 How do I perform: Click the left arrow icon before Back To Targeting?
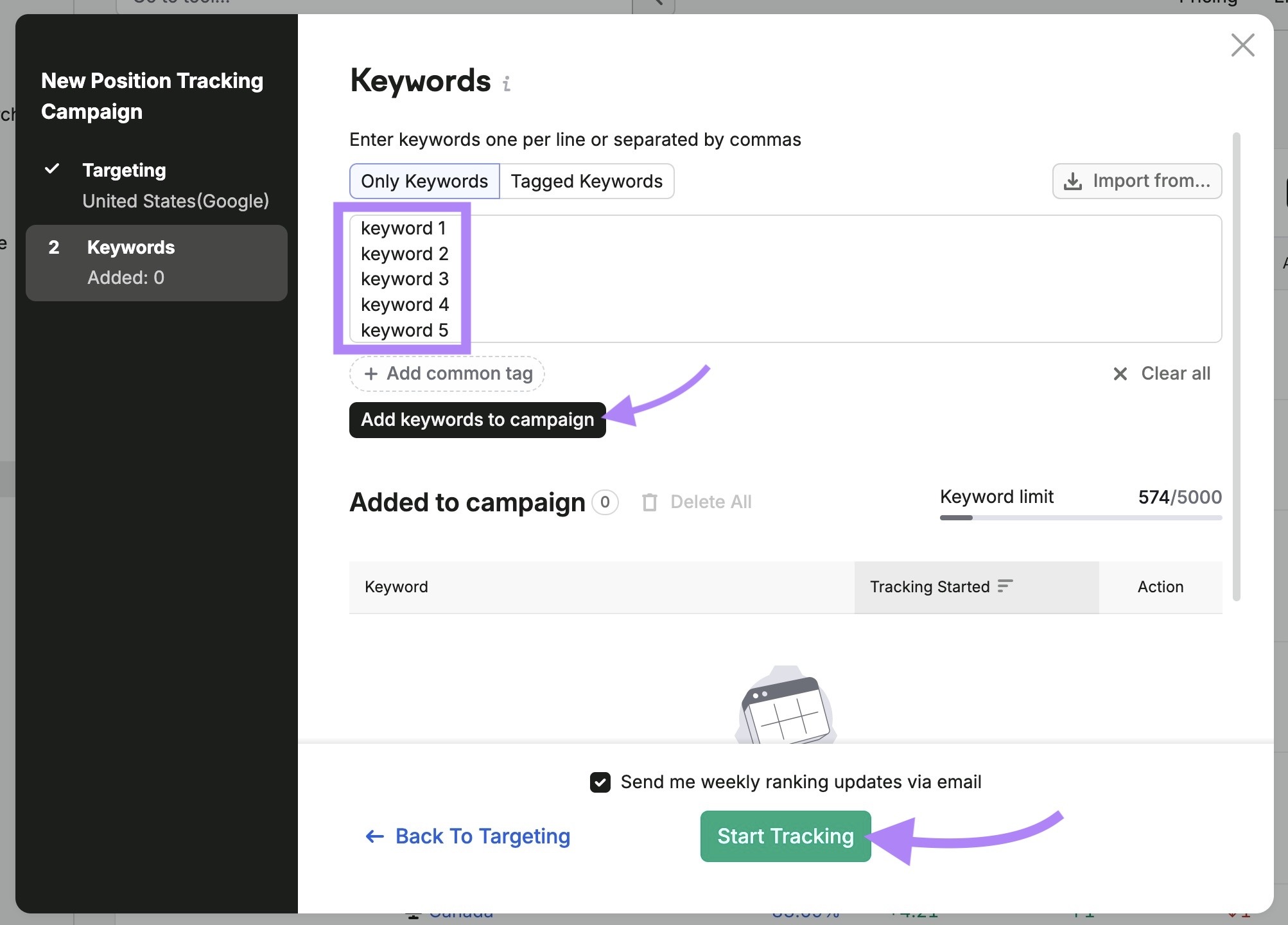(x=374, y=836)
